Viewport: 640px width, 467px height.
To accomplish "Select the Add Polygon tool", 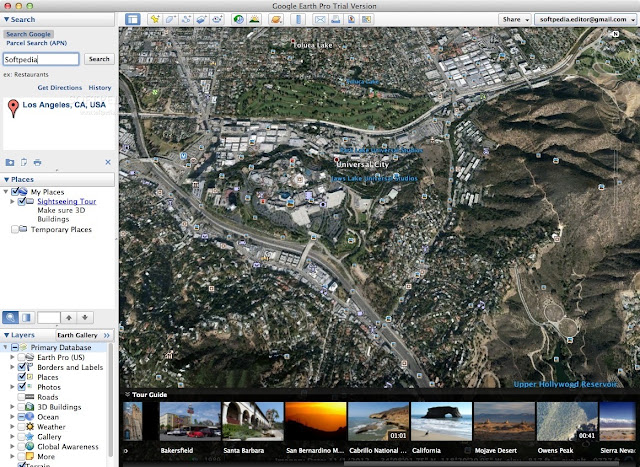I will coord(170,19).
